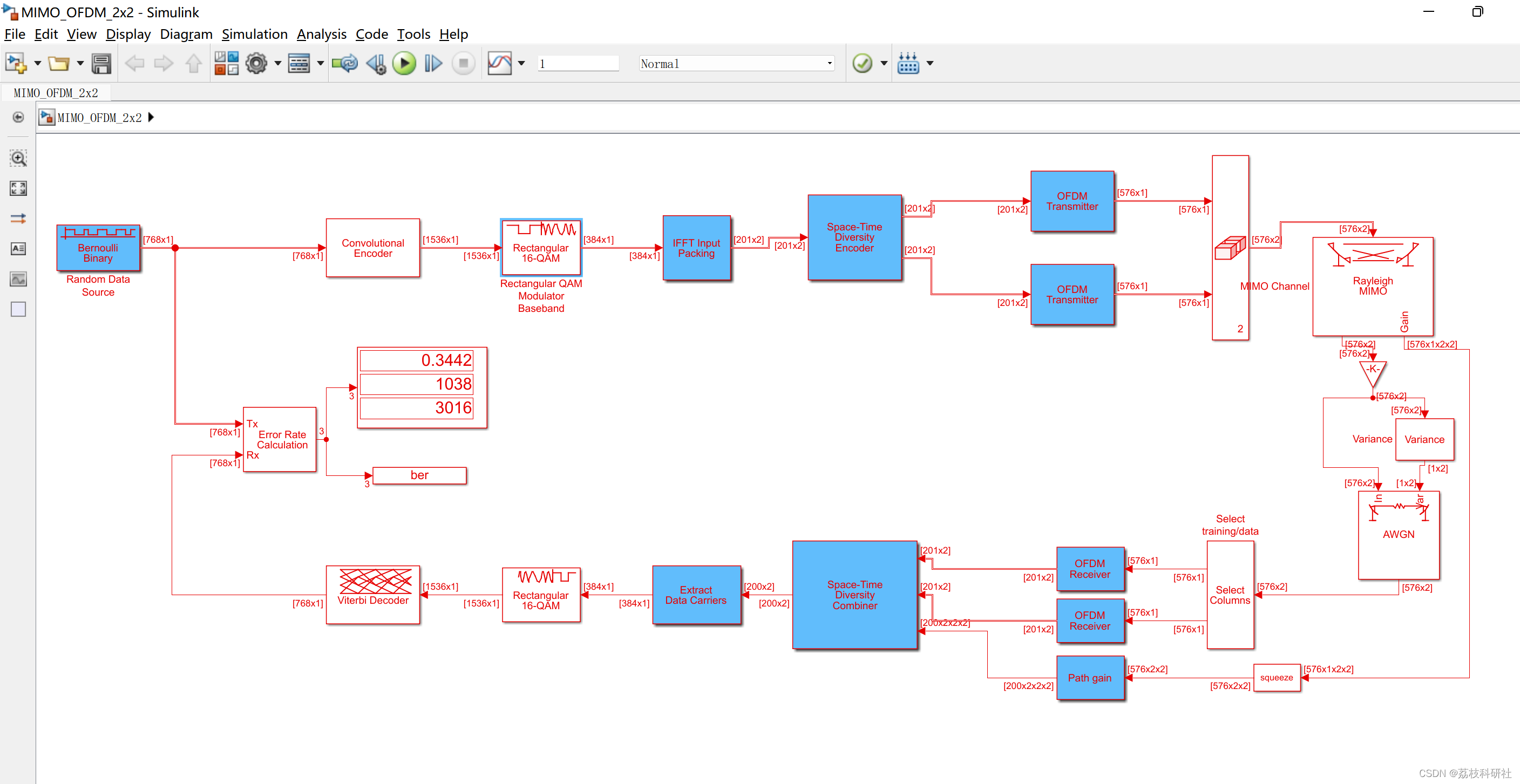The height and width of the screenshot is (784, 1520).
Task: Click the MIMO_OFDM_2x2 breadcrumb label
Action: click(x=99, y=118)
